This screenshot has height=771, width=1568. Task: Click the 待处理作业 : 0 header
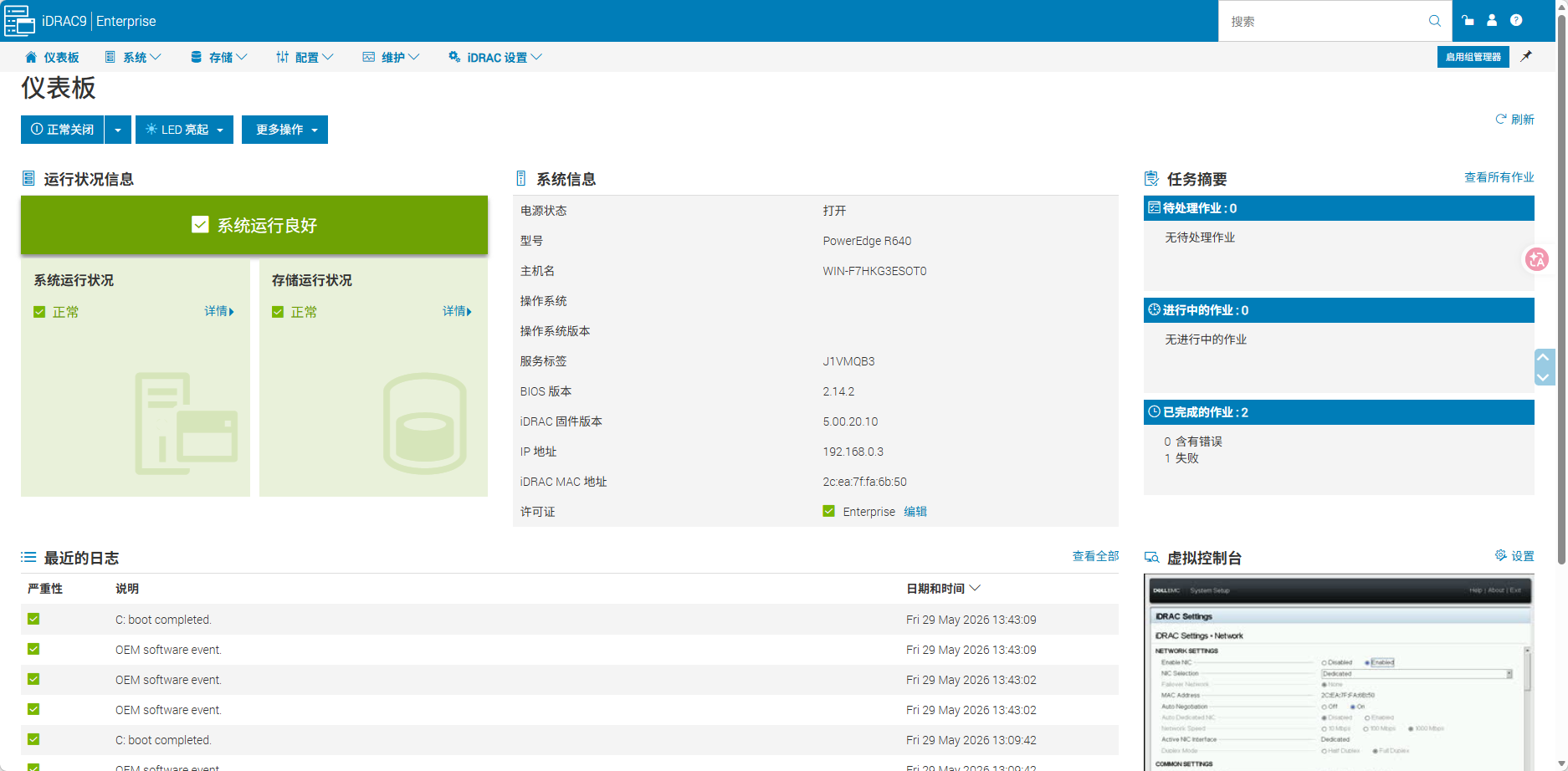pyautogui.click(x=1339, y=208)
